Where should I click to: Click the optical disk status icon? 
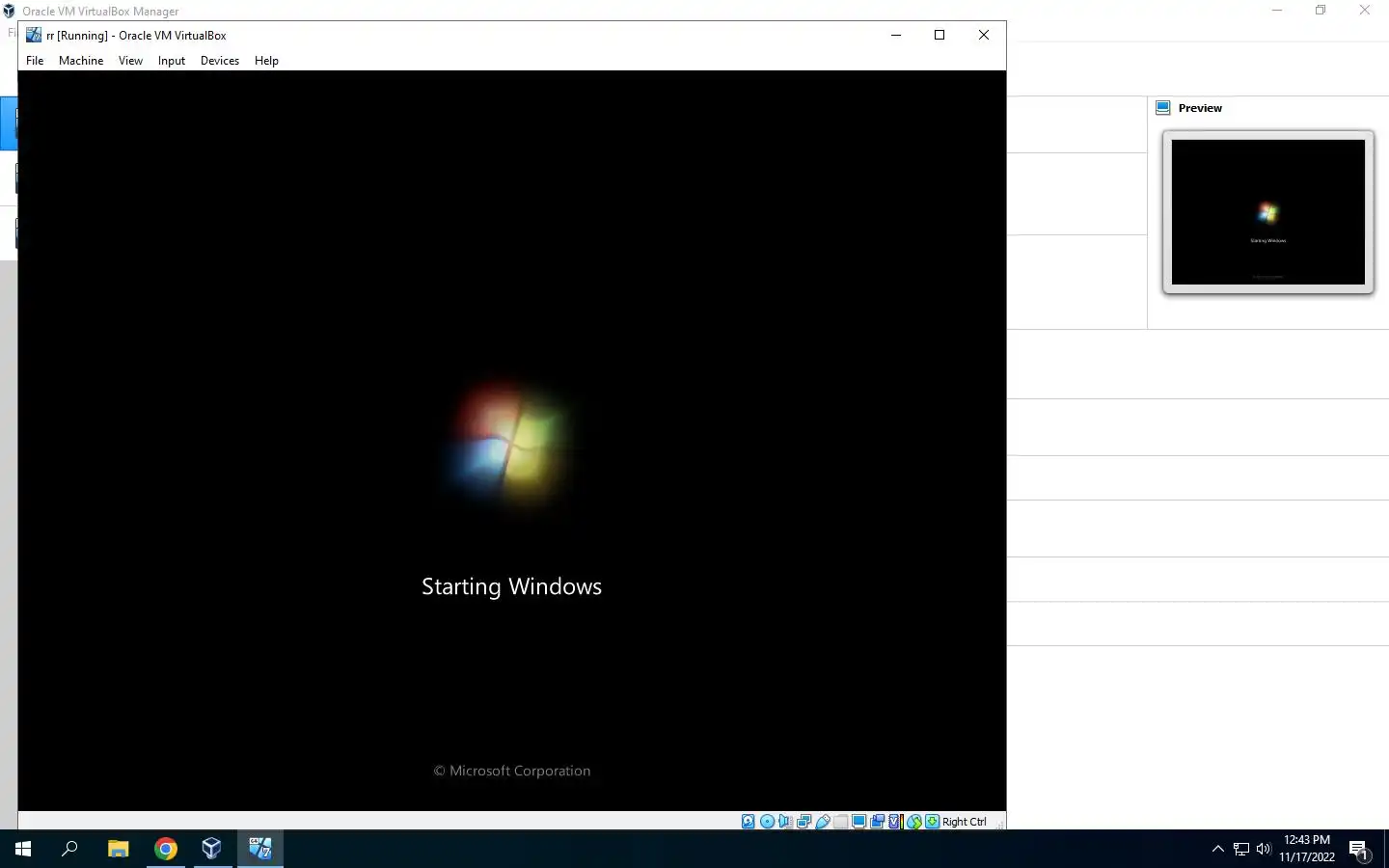[767, 822]
